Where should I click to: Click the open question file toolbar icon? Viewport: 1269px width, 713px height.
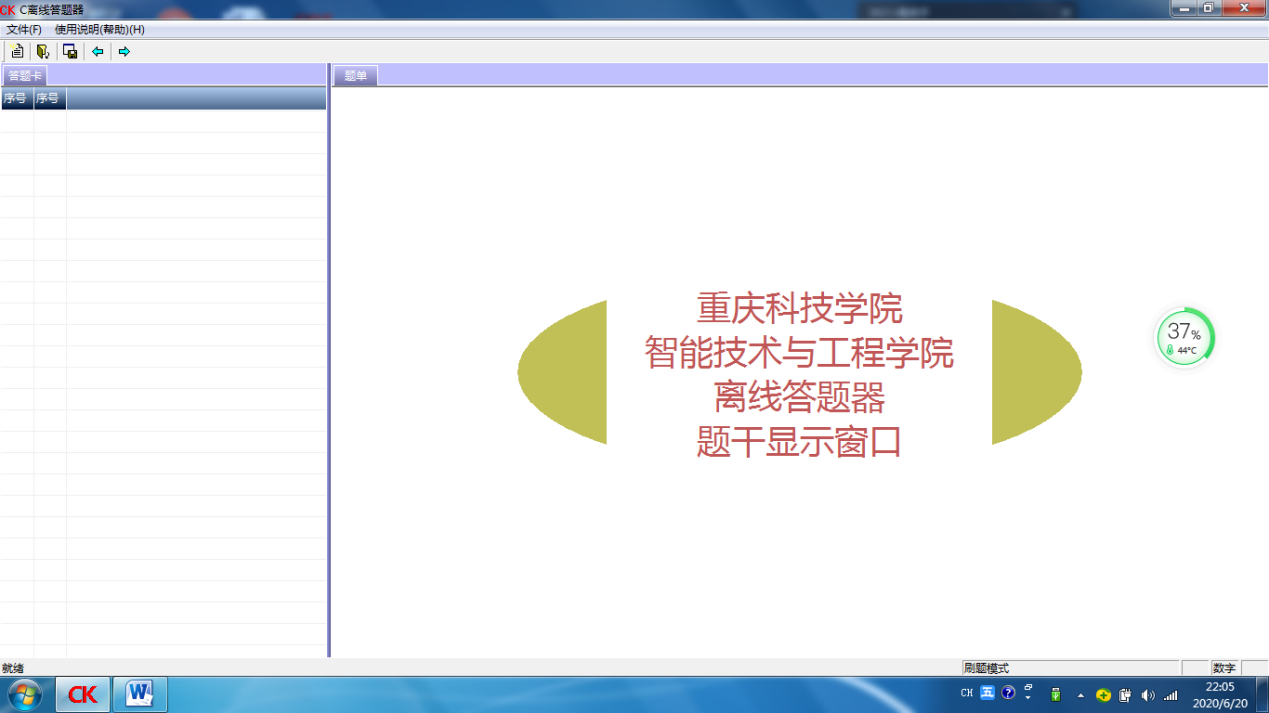click(43, 51)
